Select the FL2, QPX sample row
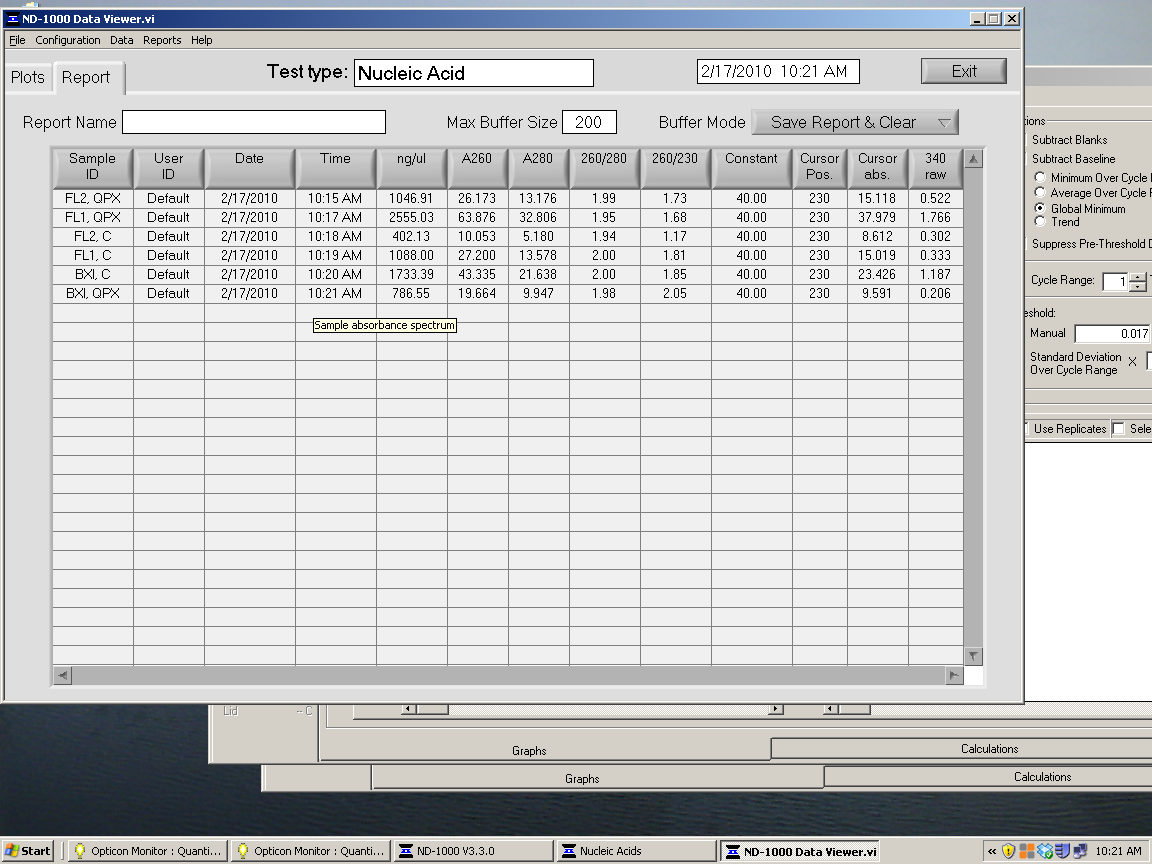The height and width of the screenshot is (864, 1152). (508, 198)
